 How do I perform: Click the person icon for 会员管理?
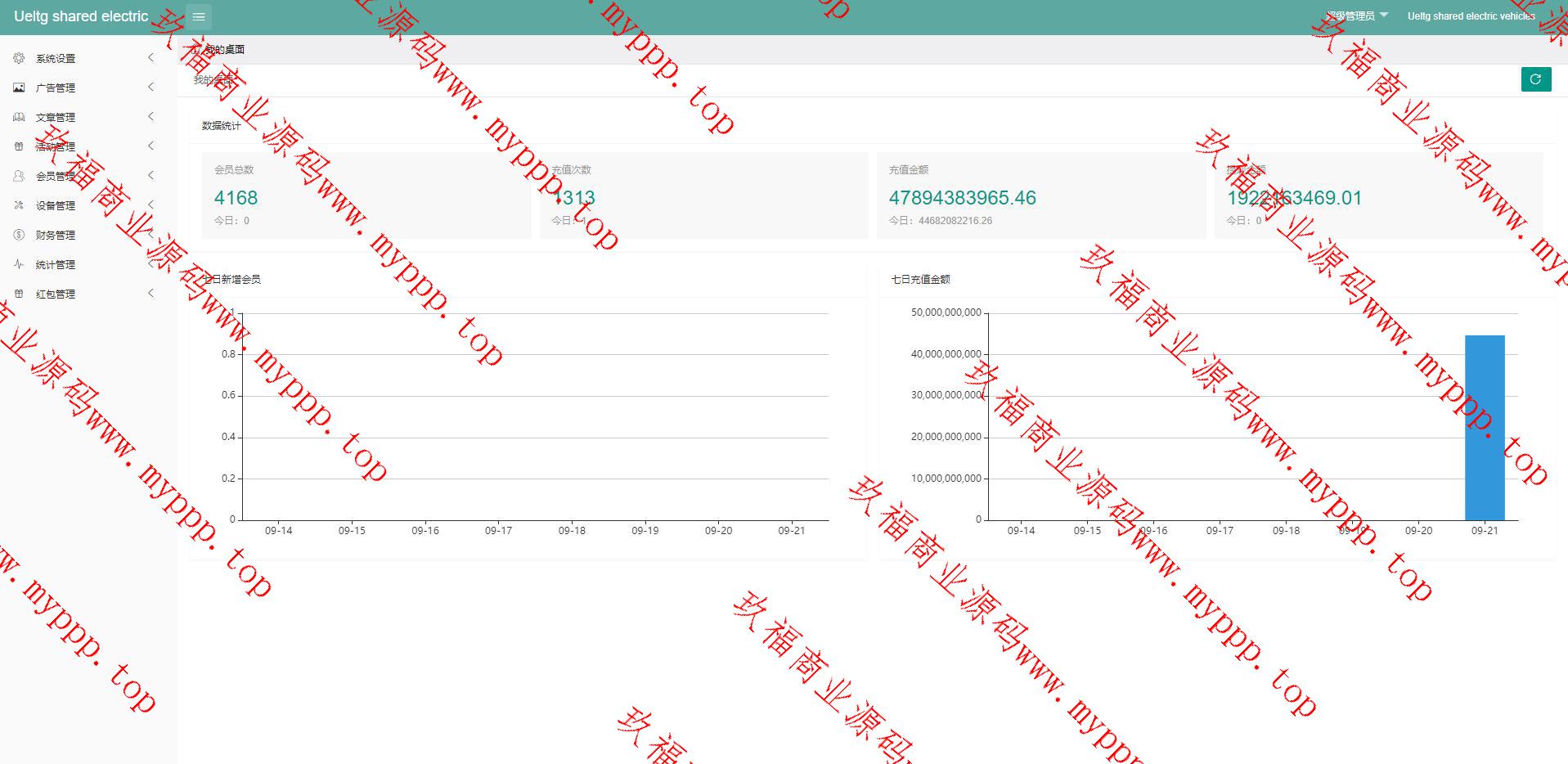[19, 176]
